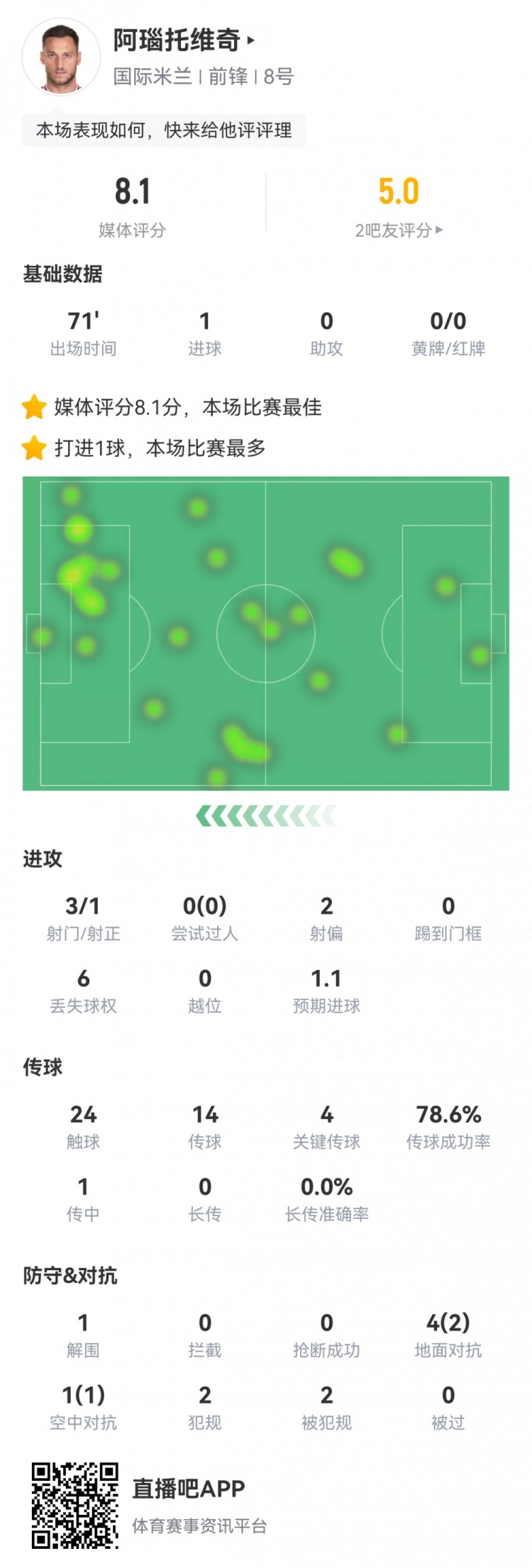This screenshot has height=1568, width=532.
Task: Click the 射门/射正 3/1 stat
Action: point(83,918)
